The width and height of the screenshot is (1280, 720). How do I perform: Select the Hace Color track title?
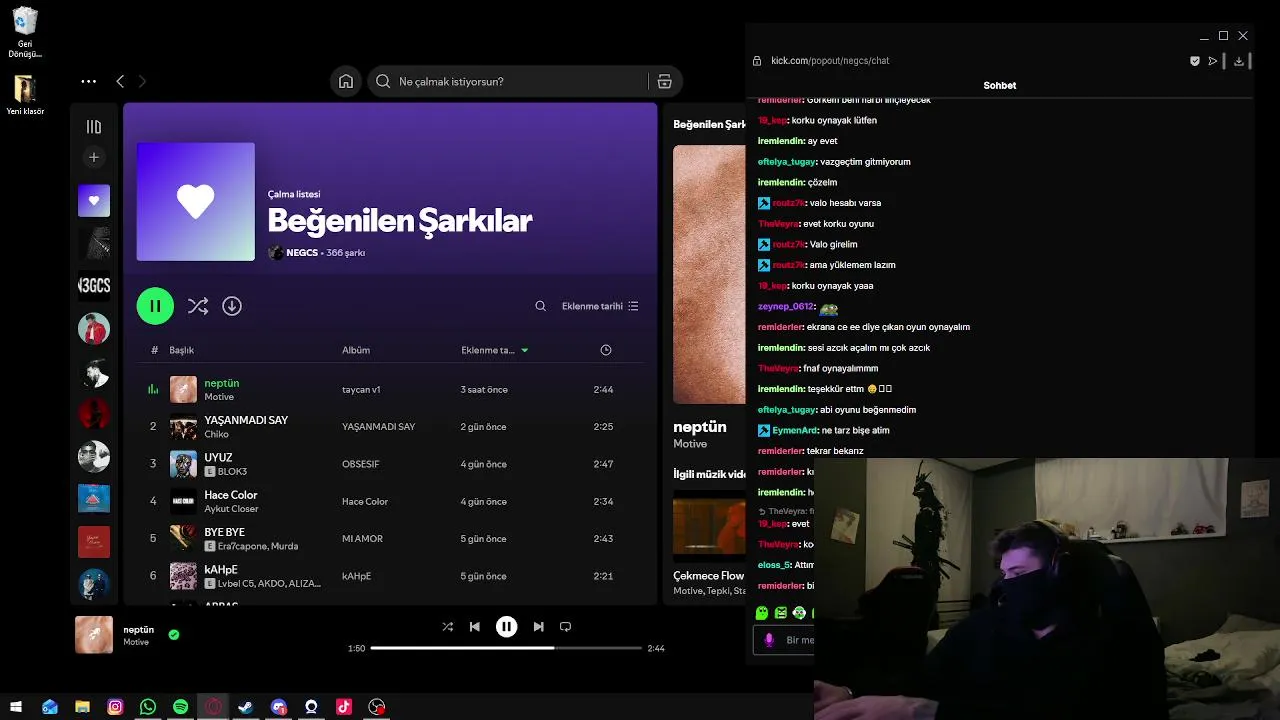[231, 495]
